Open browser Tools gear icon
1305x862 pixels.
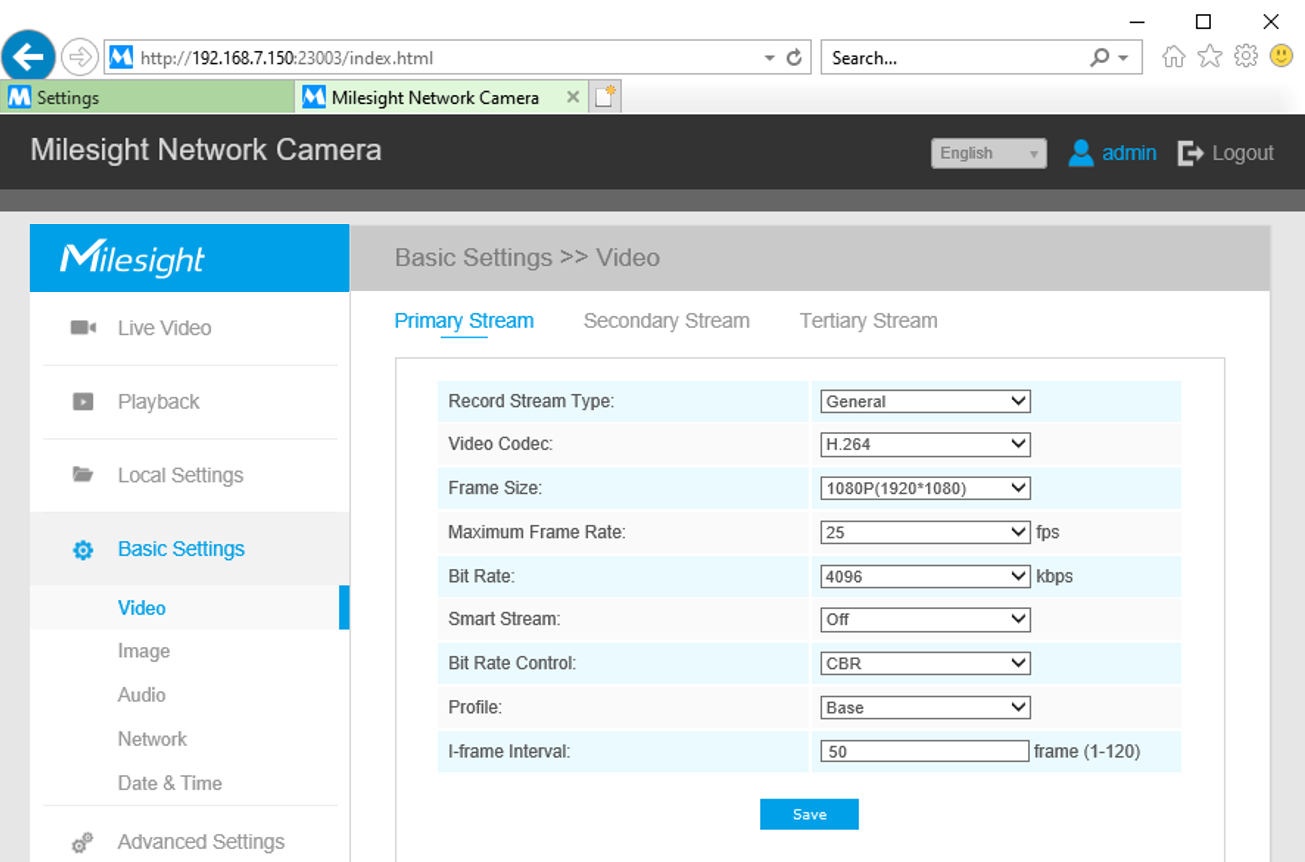click(1246, 56)
